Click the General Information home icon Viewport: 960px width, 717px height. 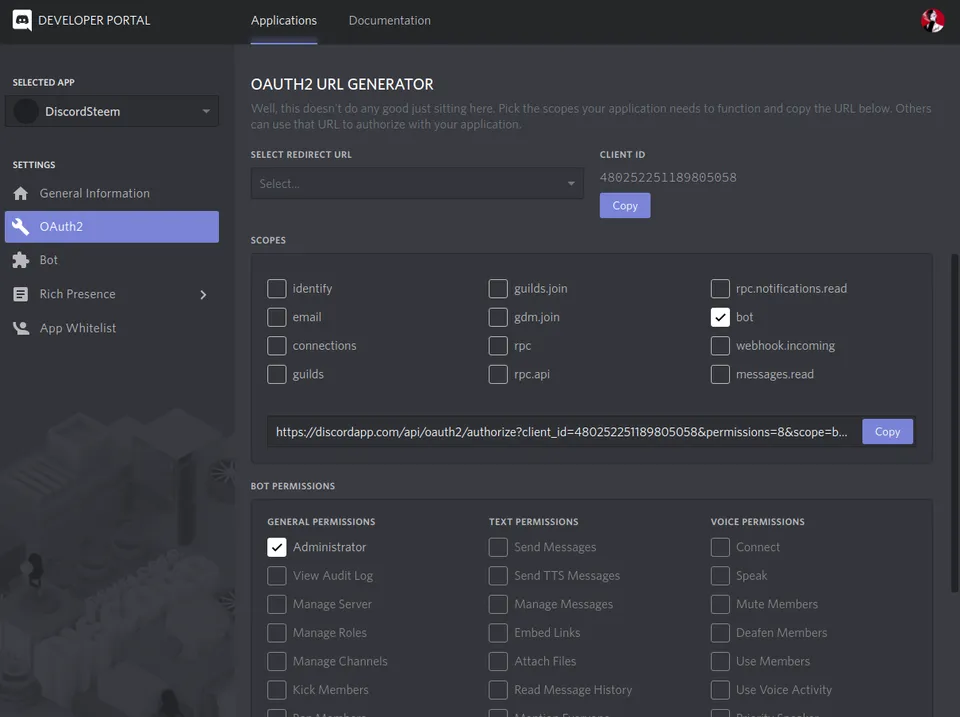[20, 193]
